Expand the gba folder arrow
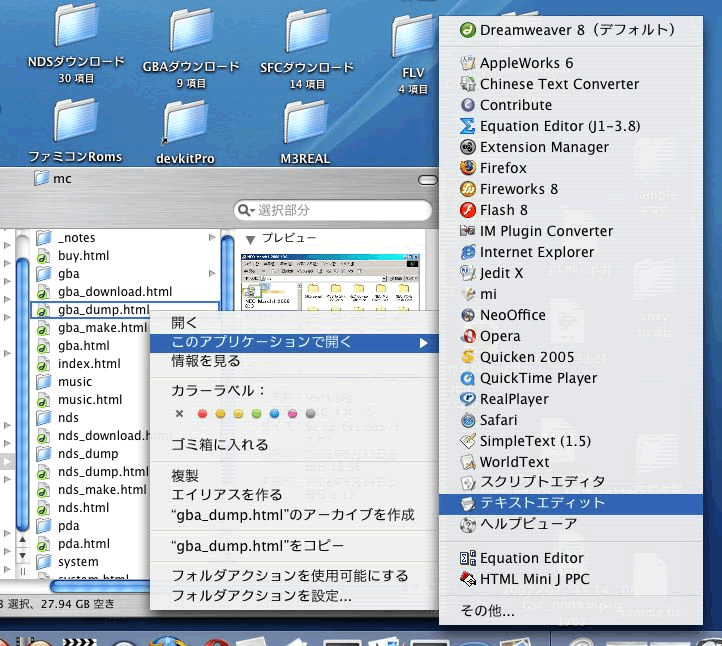 tap(212, 274)
